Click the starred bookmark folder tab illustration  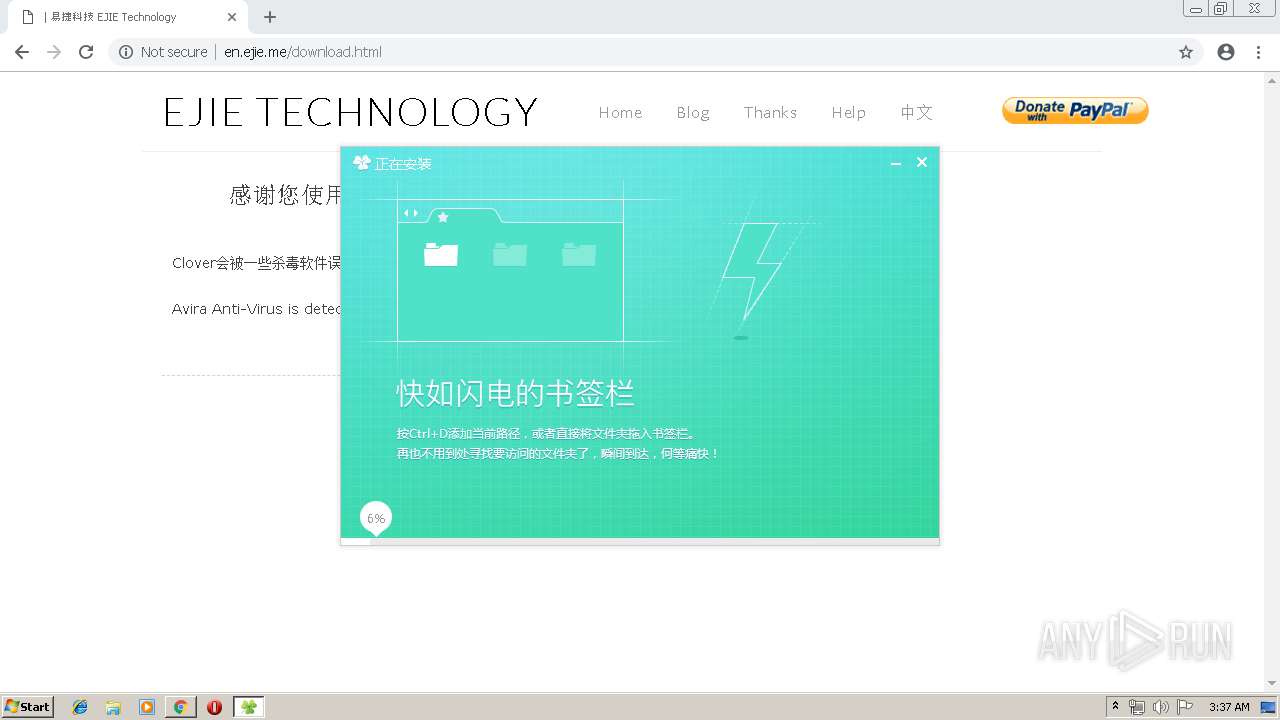(x=464, y=215)
